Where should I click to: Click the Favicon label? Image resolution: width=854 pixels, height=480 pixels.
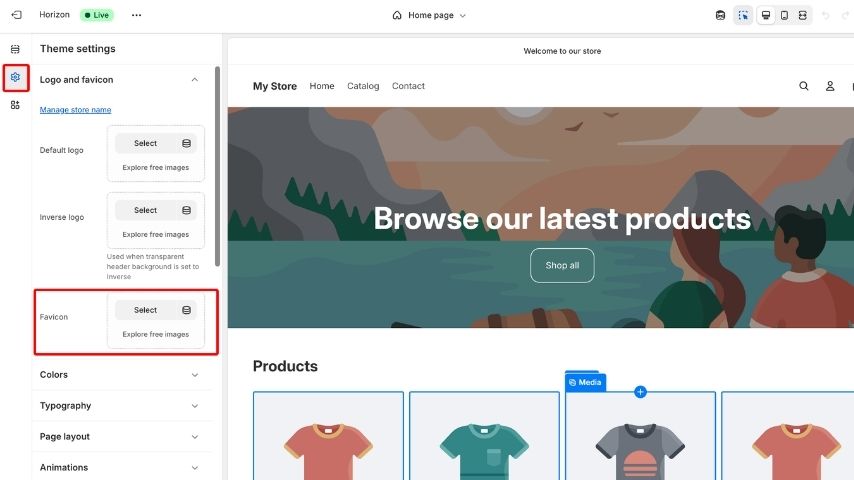(54, 317)
